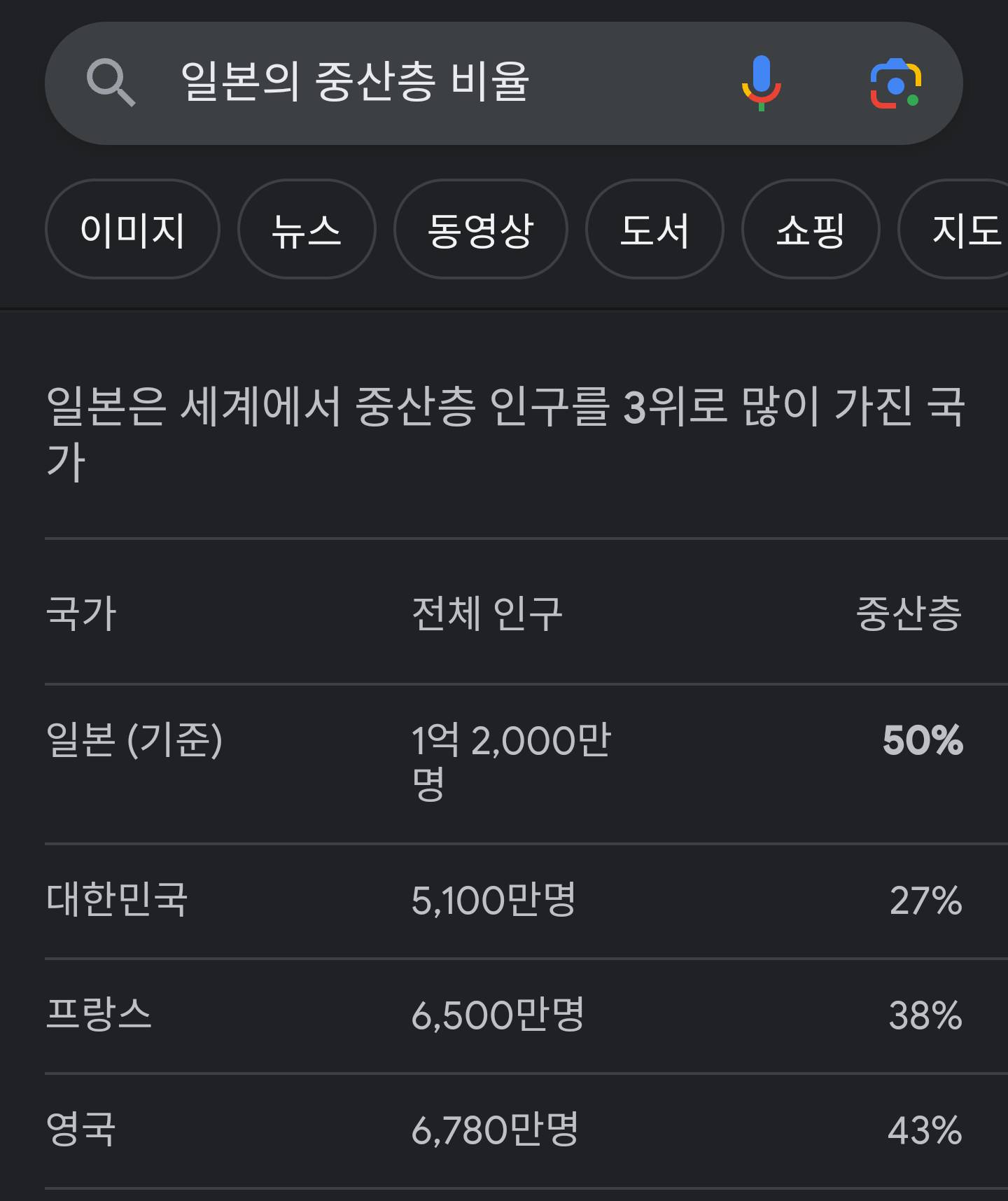
Task: Click the bold 50% value
Action: (x=923, y=740)
